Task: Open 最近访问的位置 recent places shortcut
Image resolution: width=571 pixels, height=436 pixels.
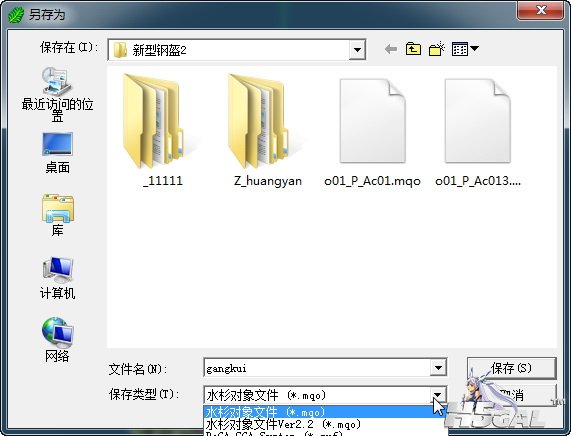Action: click(x=57, y=95)
